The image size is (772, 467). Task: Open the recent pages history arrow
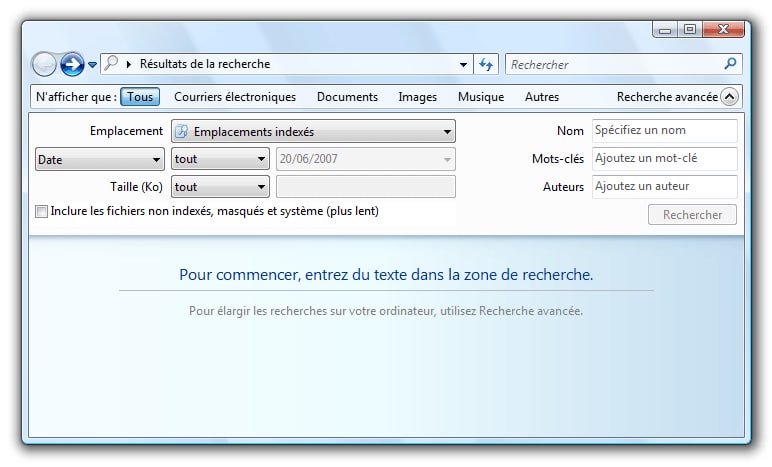click(93, 65)
